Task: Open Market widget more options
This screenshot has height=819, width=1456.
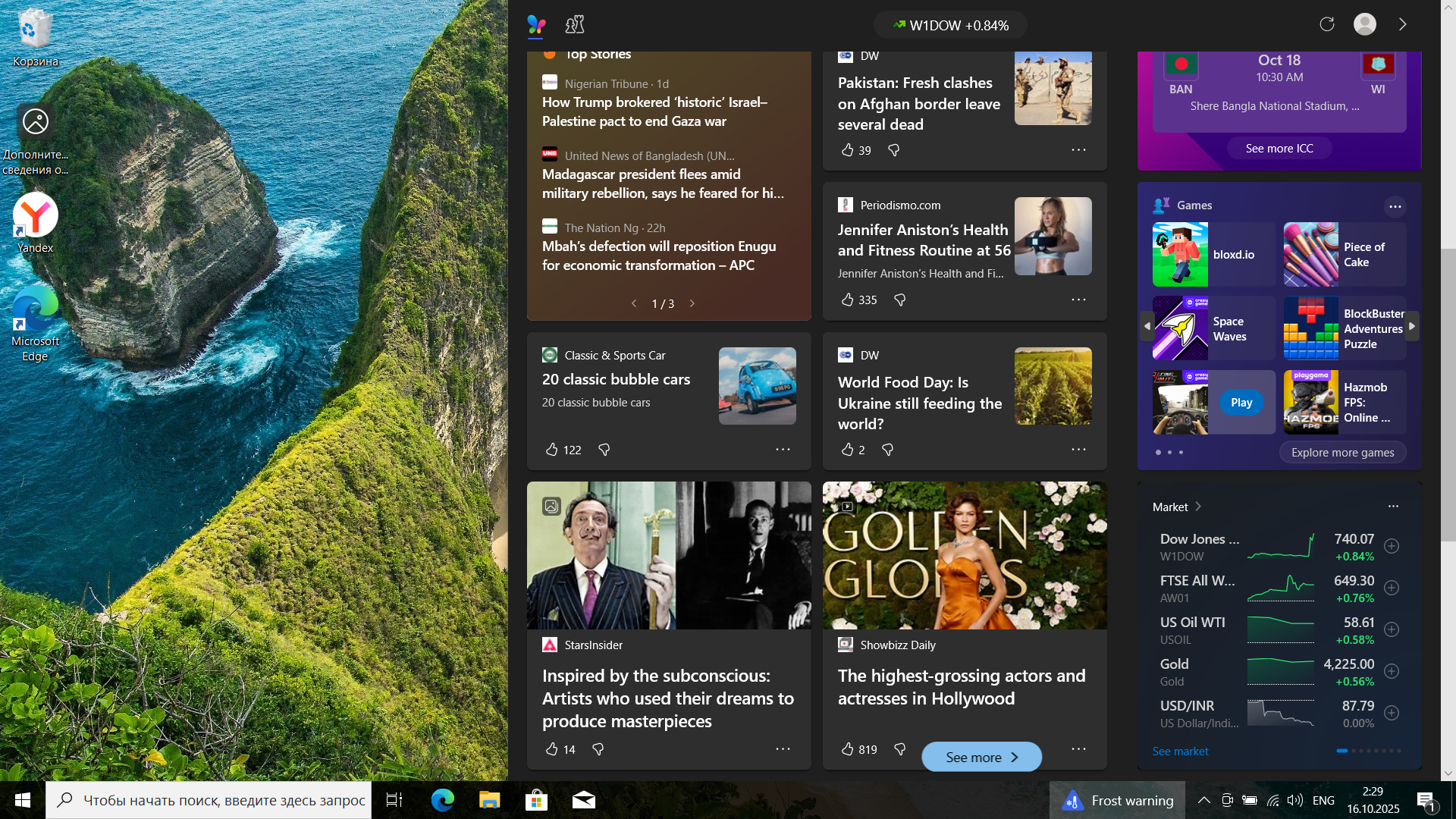Action: click(x=1393, y=507)
